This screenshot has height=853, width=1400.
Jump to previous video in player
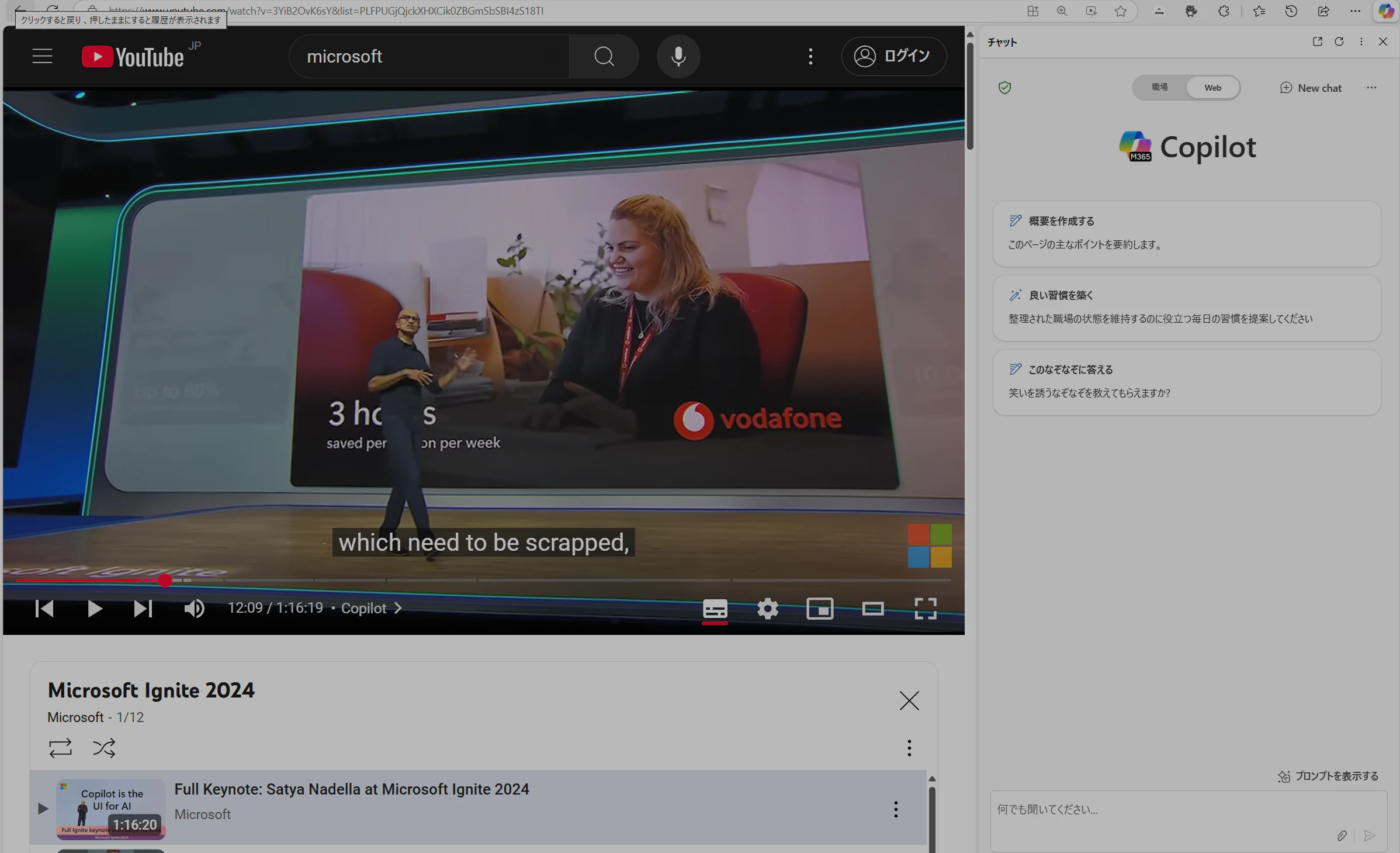click(x=44, y=609)
